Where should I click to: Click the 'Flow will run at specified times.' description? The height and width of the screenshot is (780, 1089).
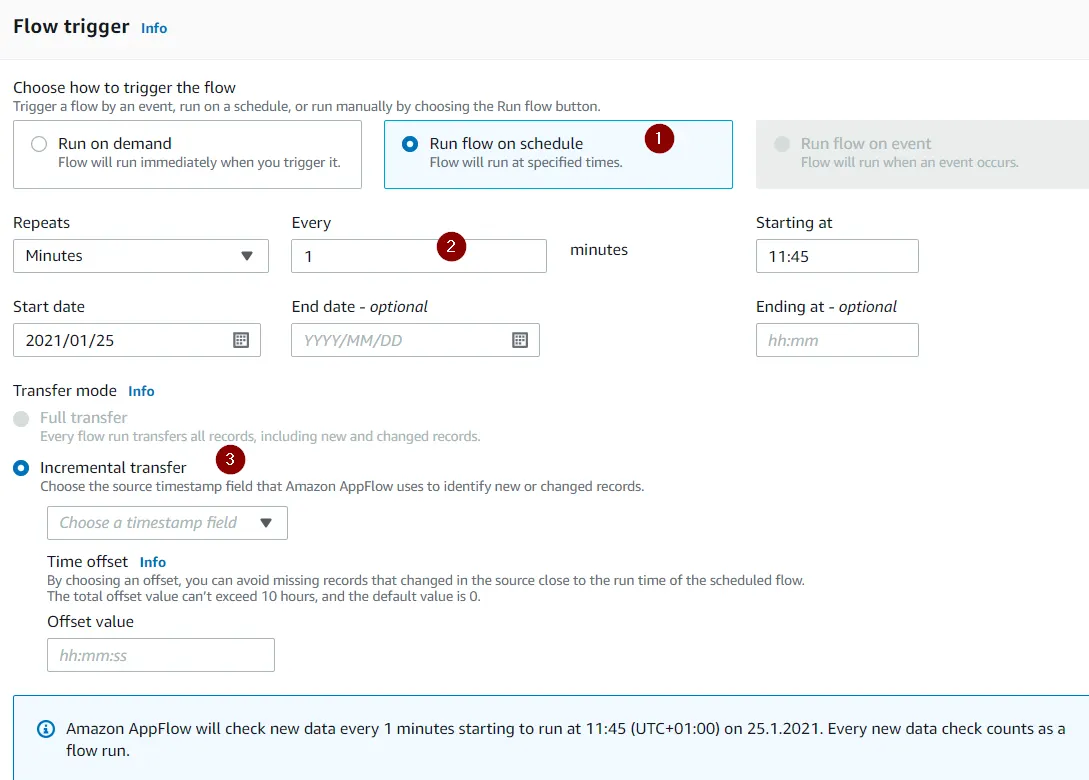tap(526, 163)
